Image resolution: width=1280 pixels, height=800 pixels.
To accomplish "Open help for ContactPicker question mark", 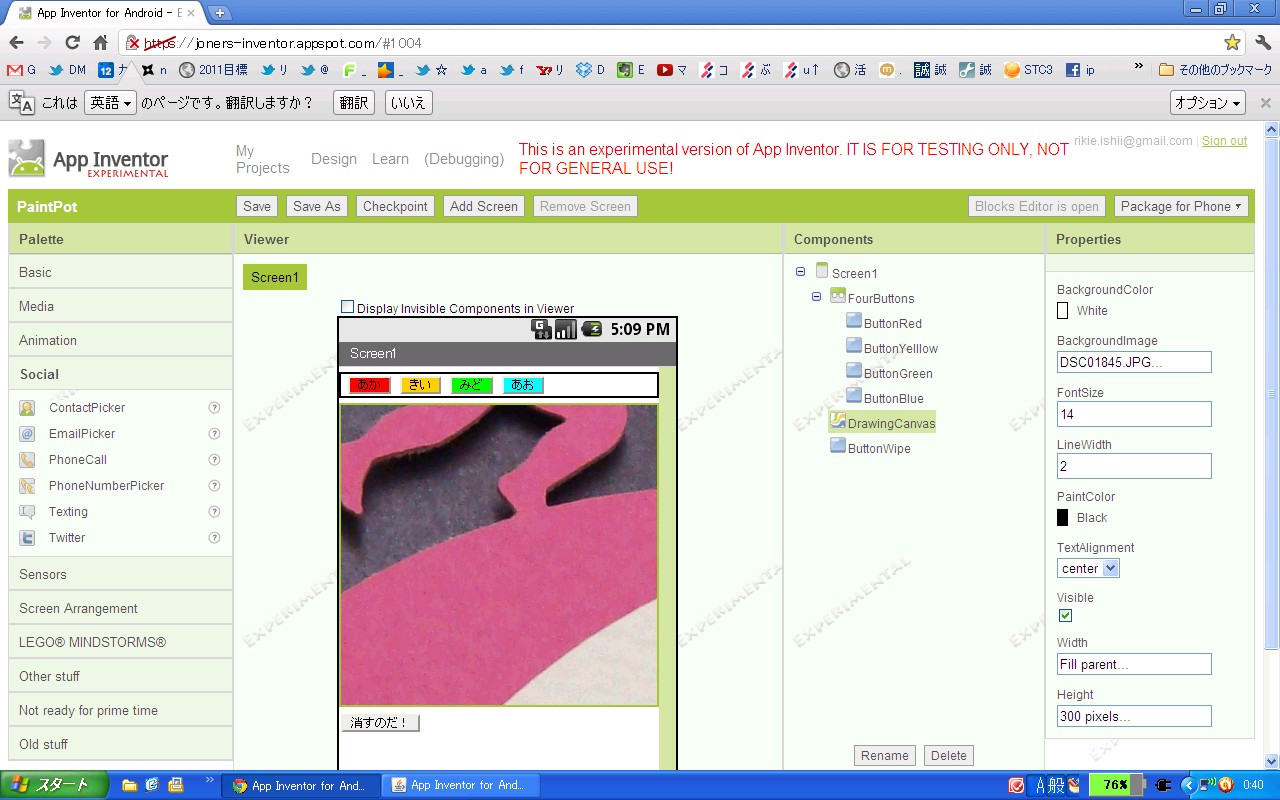I will click(x=214, y=408).
